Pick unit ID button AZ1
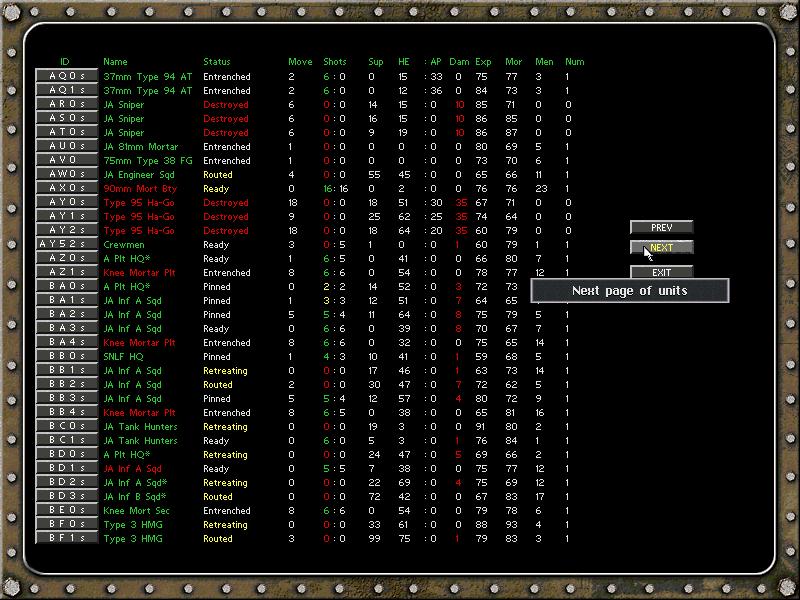 (67, 272)
